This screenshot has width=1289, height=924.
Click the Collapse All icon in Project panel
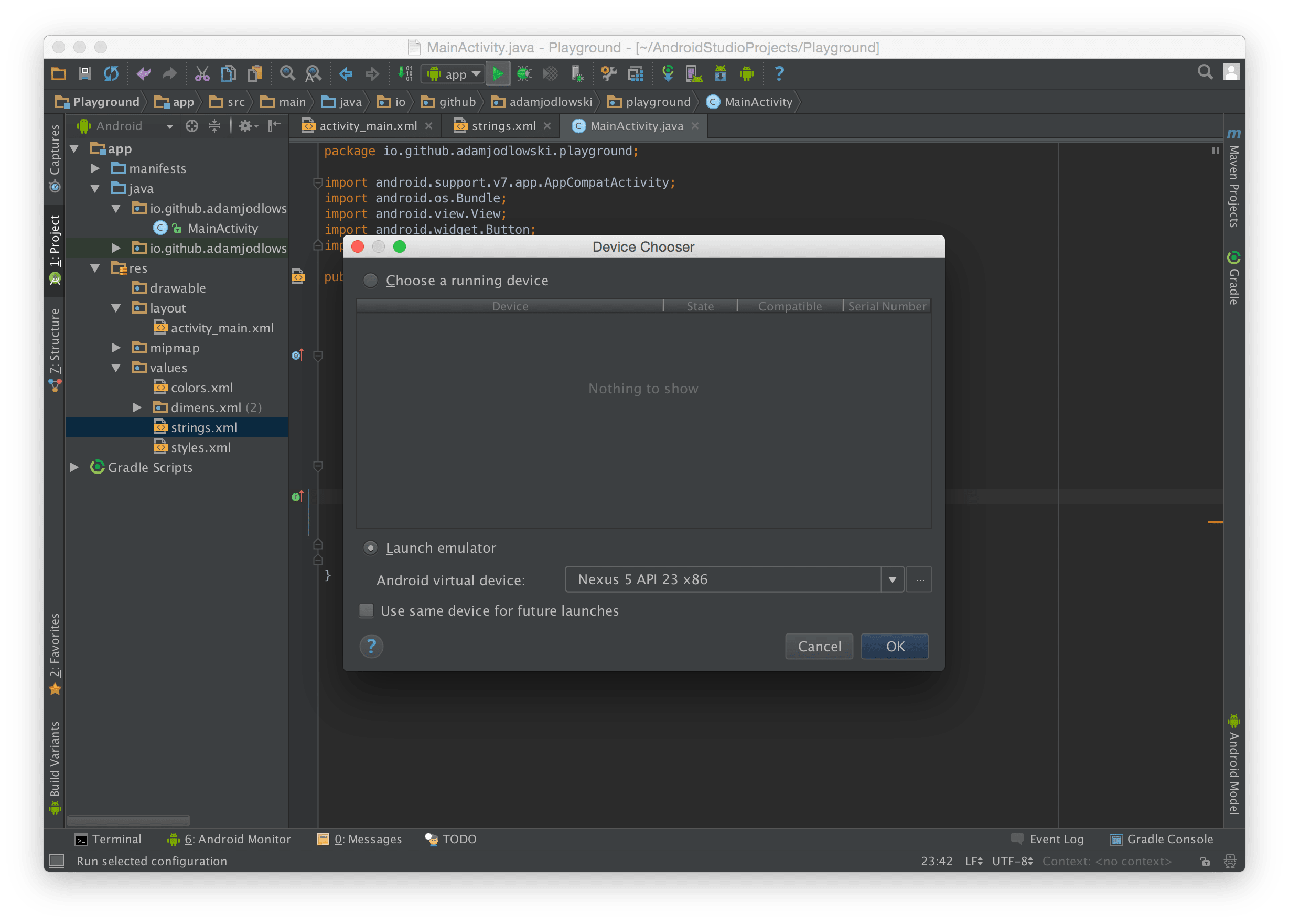coord(214,126)
